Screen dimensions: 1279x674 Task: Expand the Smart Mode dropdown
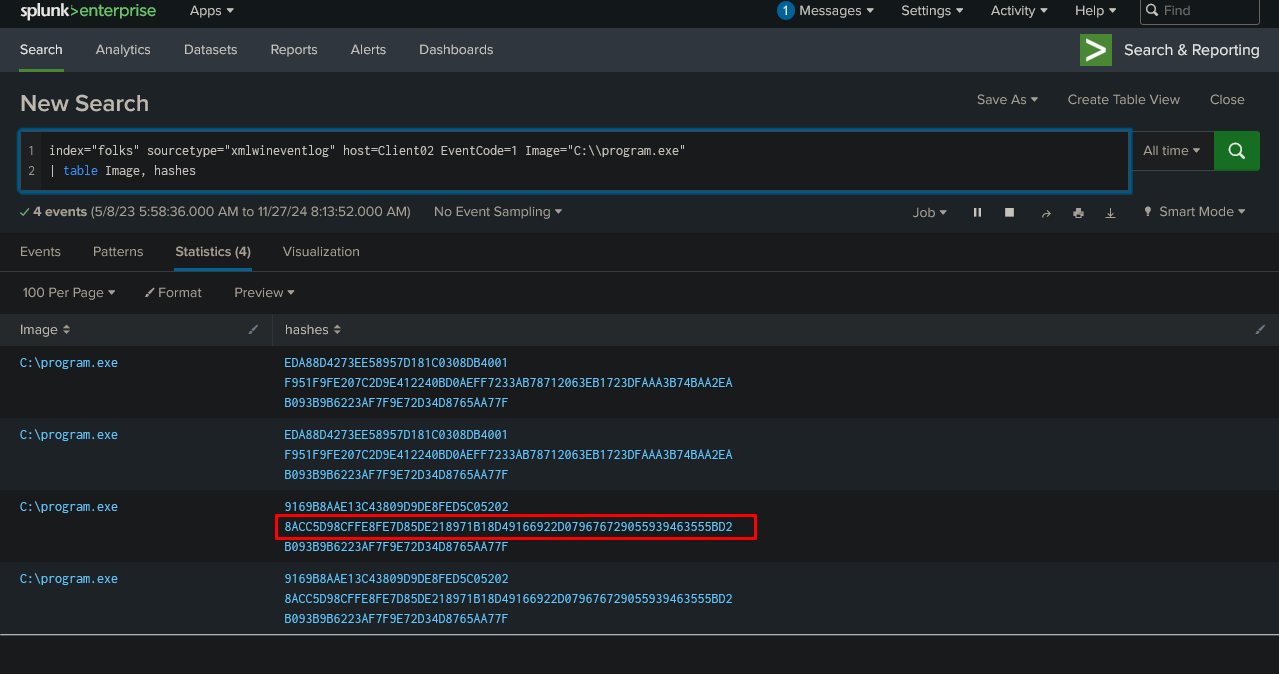pyautogui.click(x=1195, y=212)
